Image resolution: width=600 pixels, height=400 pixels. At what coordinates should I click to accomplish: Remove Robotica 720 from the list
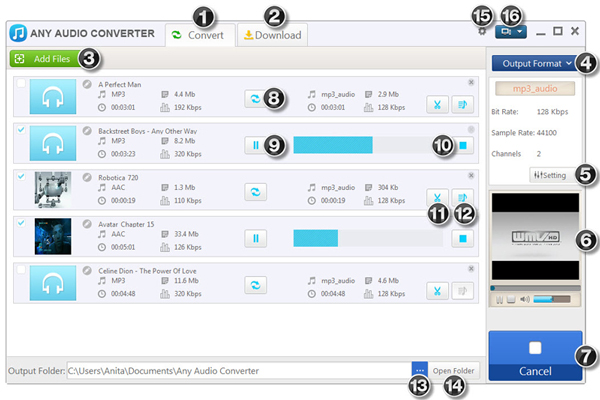(471, 175)
